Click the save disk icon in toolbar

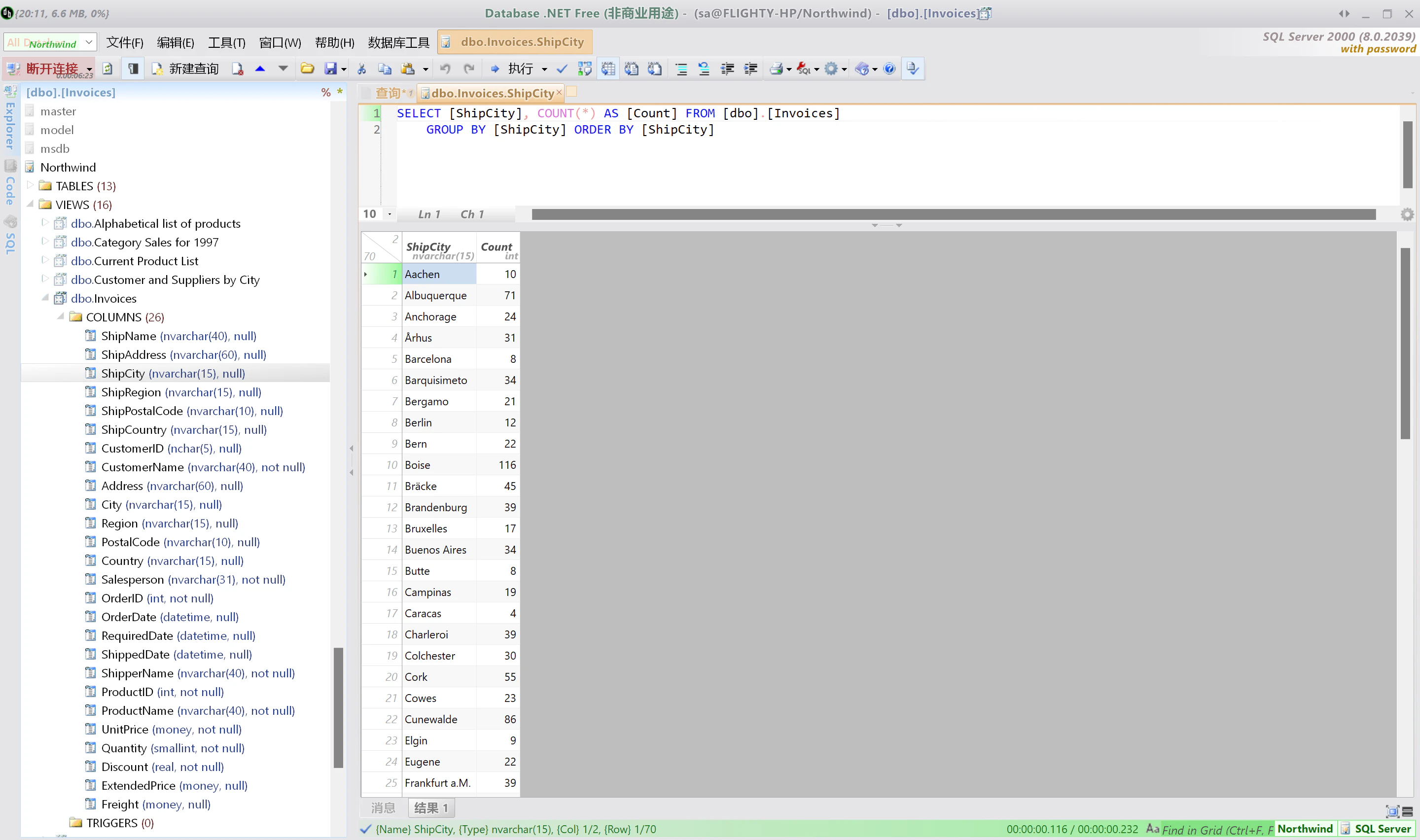[x=330, y=69]
